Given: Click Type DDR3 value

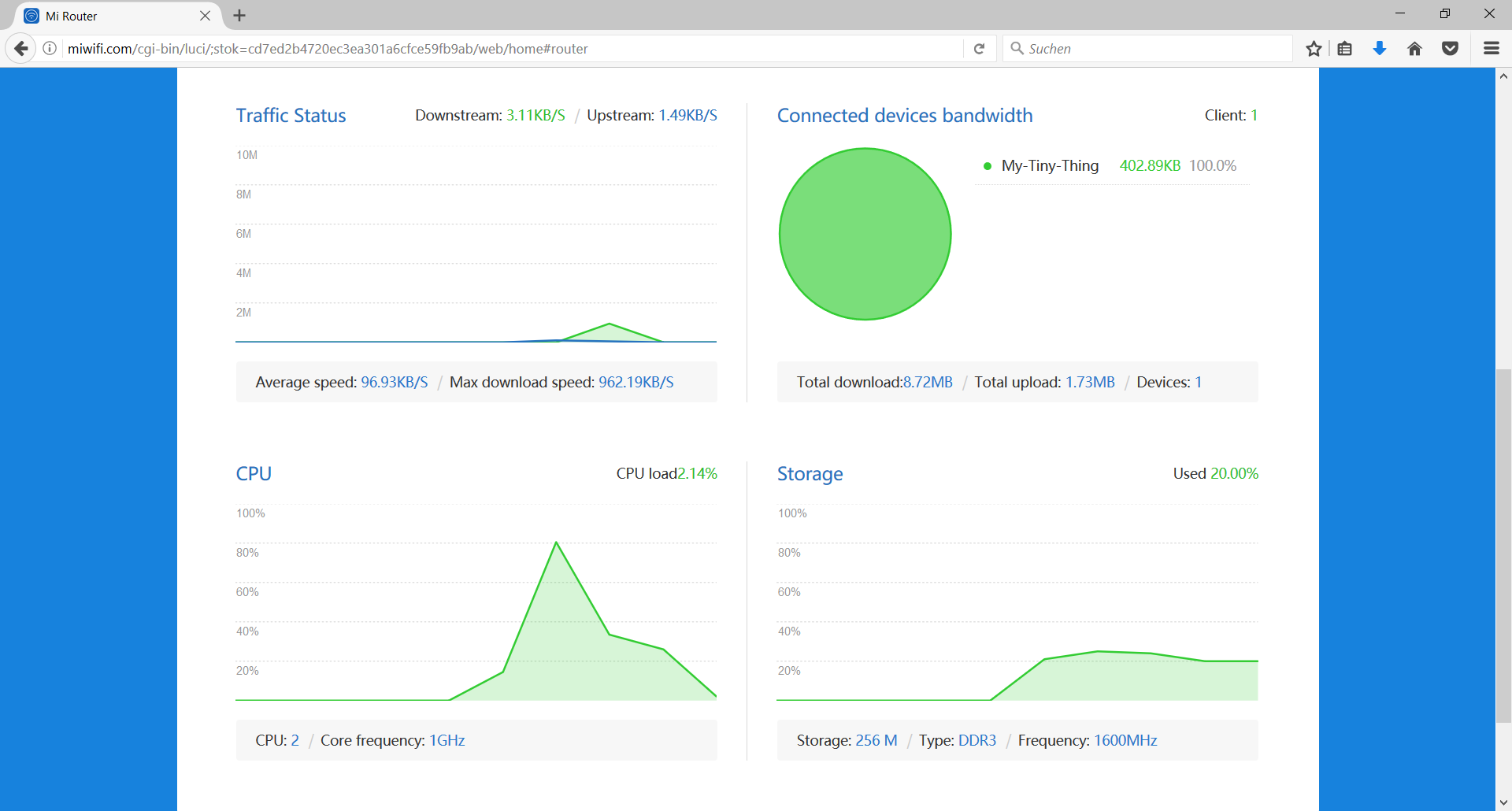Looking at the screenshot, I should 977,741.
